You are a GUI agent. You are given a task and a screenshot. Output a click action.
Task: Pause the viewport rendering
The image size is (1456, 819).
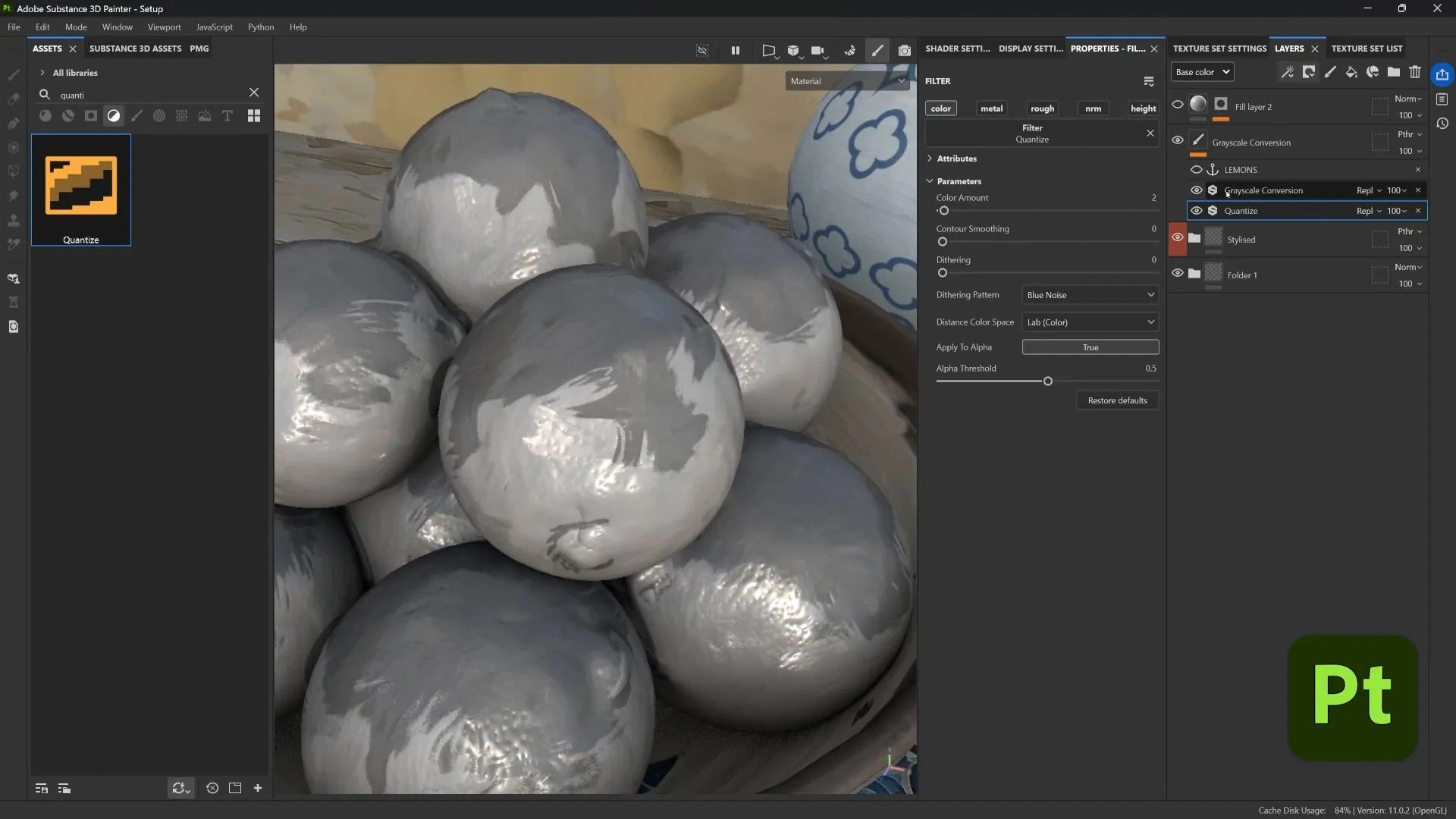coord(735,51)
